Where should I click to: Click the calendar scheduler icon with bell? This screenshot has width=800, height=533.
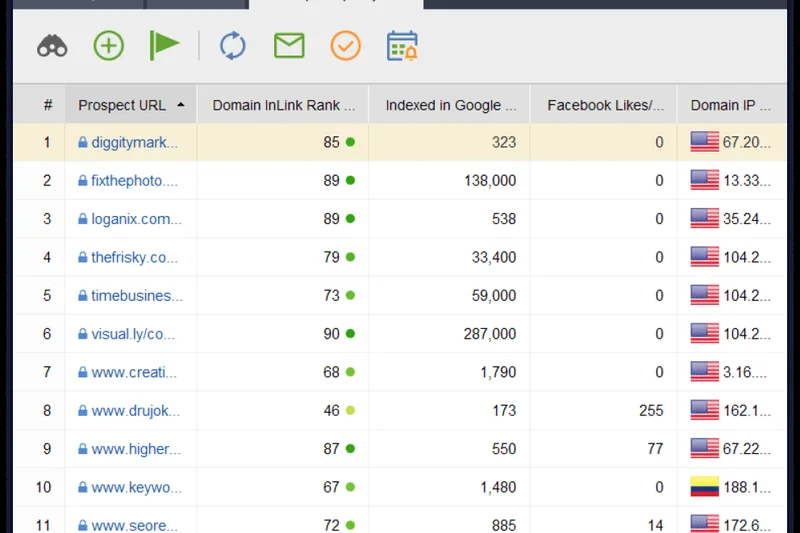[x=402, y=46]
